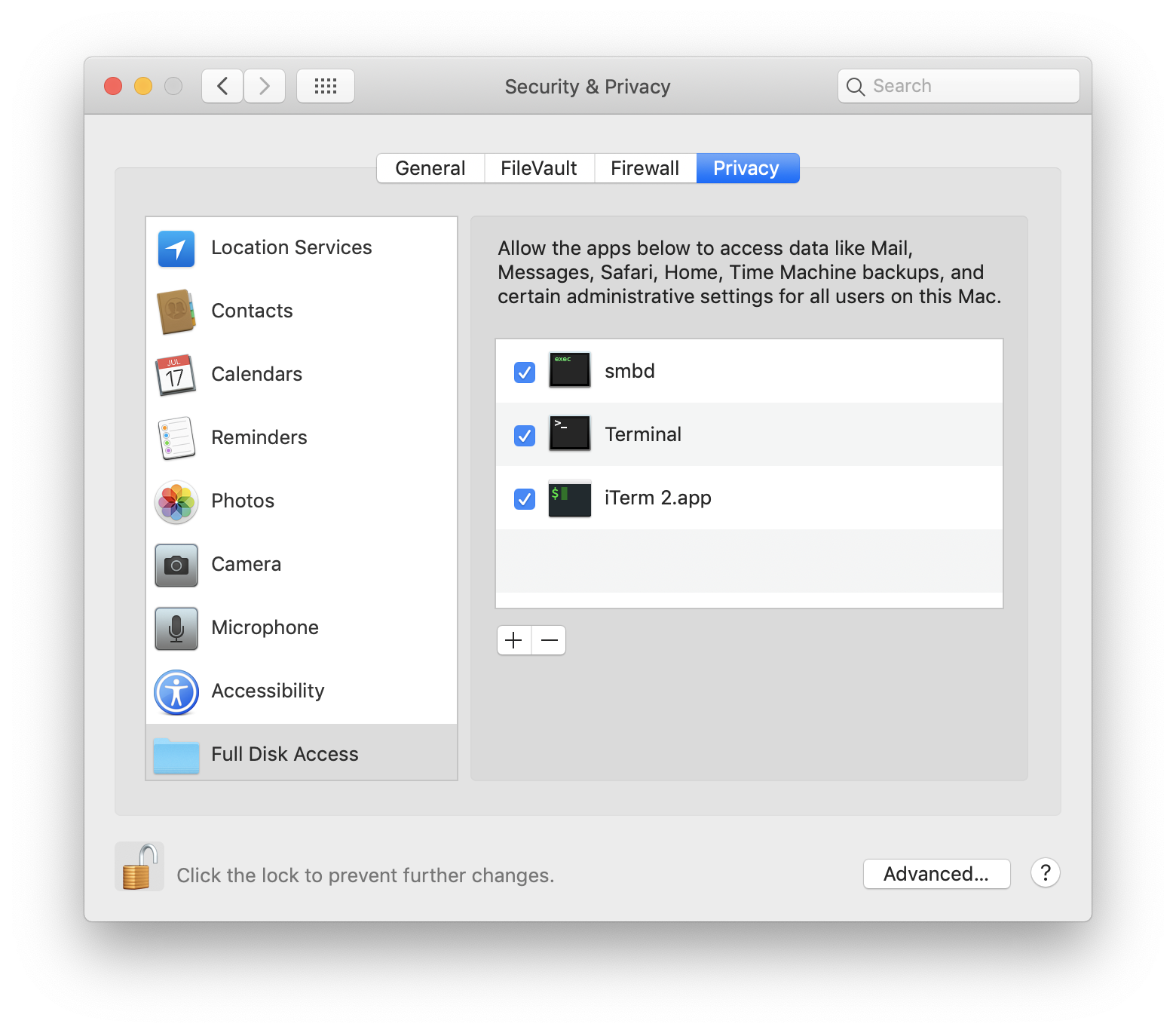Switch to the FileVault tab
Image resolution: width=1176 pixels, height=1033 pixels.
click(x=539, y=168)
